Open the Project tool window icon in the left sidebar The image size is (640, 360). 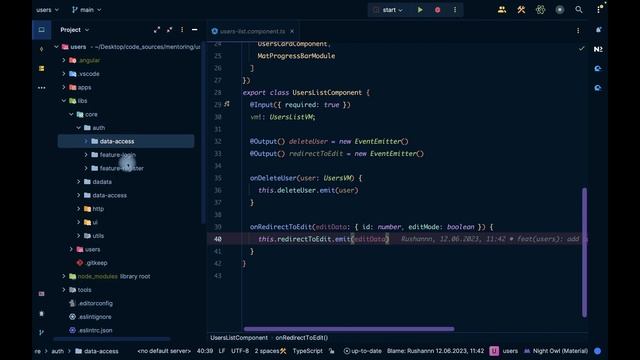[x=42, y=30]
